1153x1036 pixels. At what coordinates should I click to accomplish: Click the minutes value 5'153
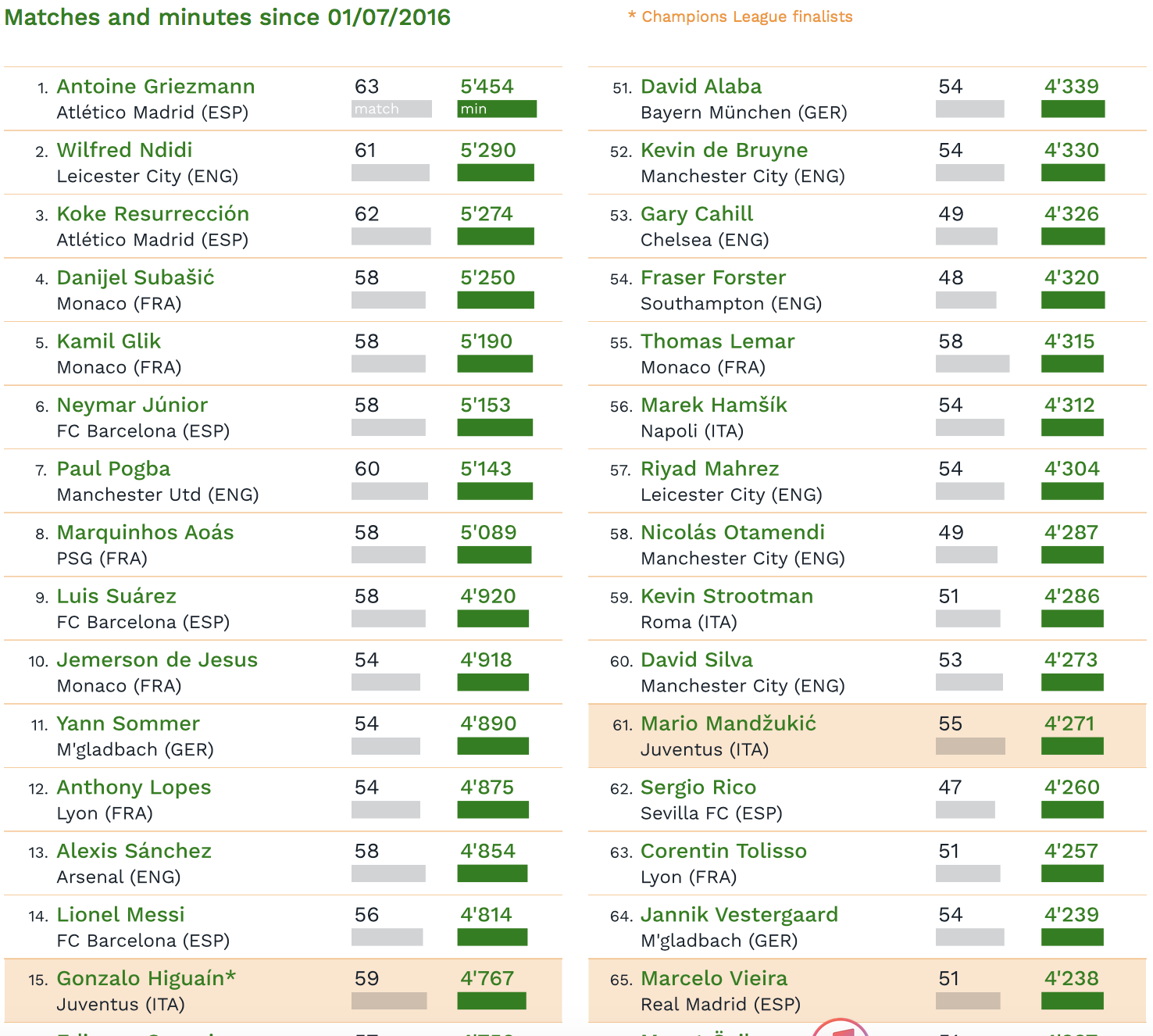pyautogui.click(x=485, y=405)
